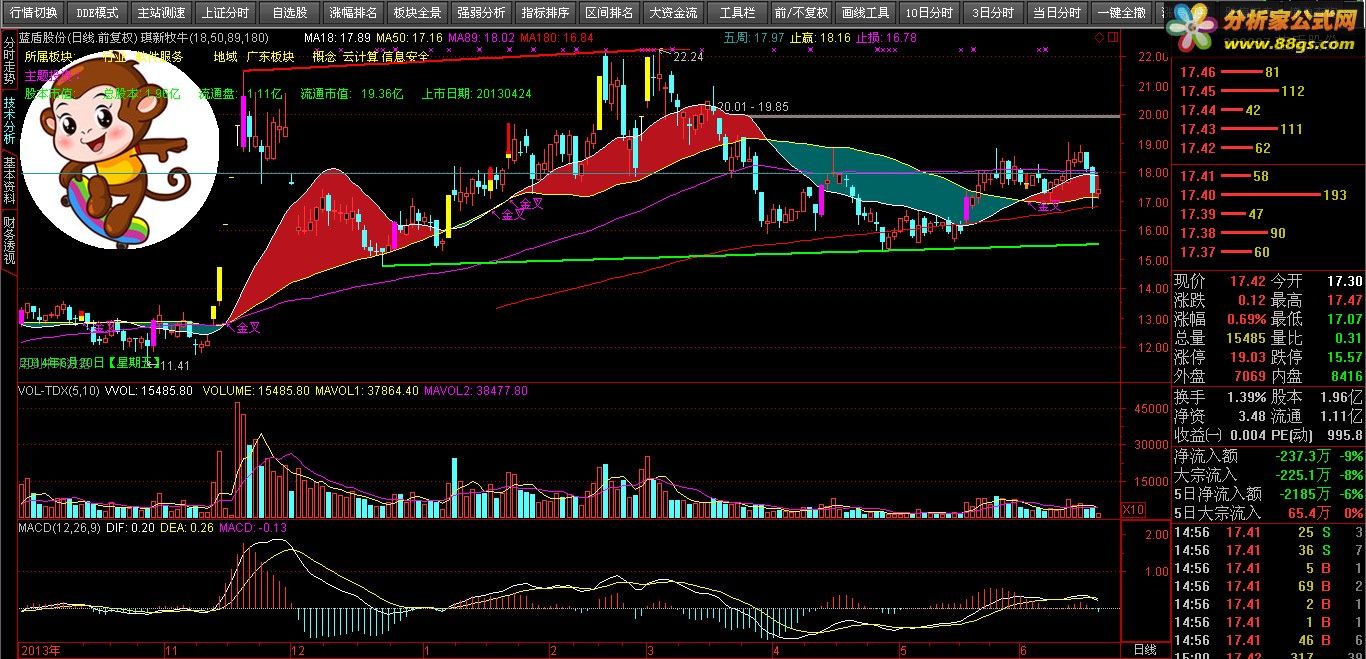Click the 日线 period label at bottom right
Viewport: 1366px width, 659px height.
tap(1145, 649)
